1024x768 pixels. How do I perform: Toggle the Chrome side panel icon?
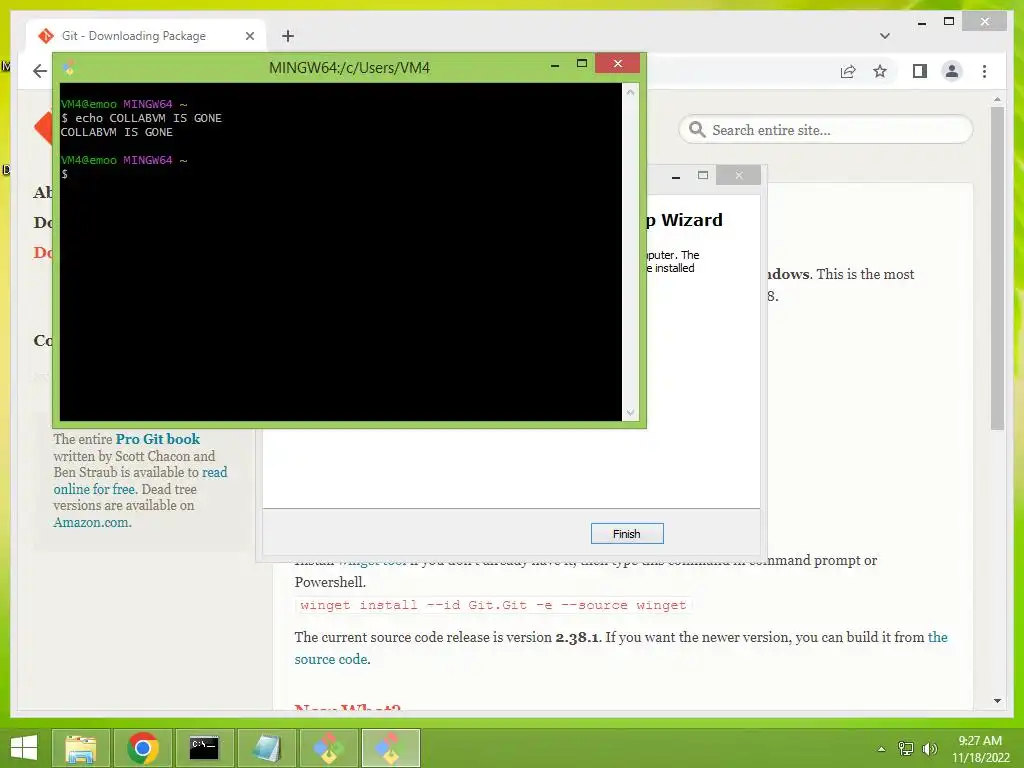[x=920, y=71]
